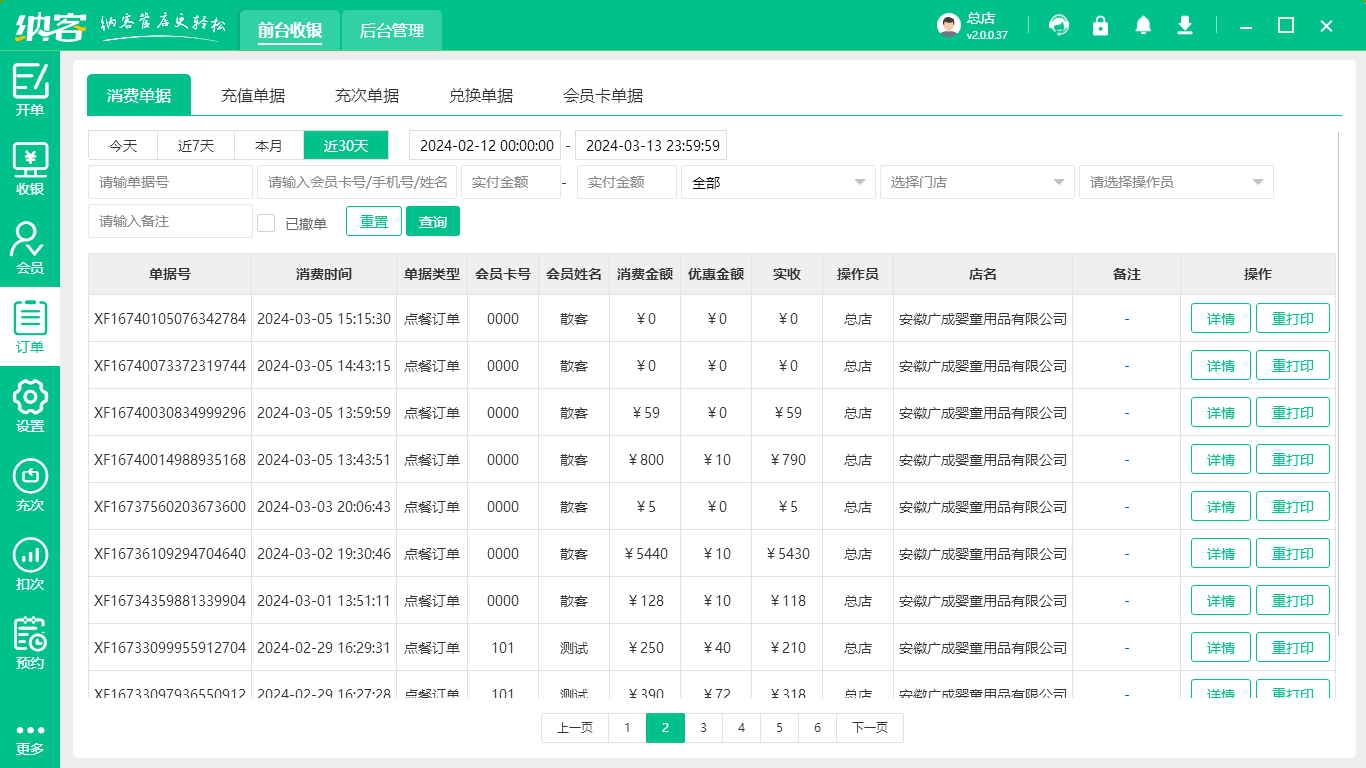The width and height of the screenshot is (1366, 768).
Task: Switch to 后台管理 mode
Action: point(391,31)
